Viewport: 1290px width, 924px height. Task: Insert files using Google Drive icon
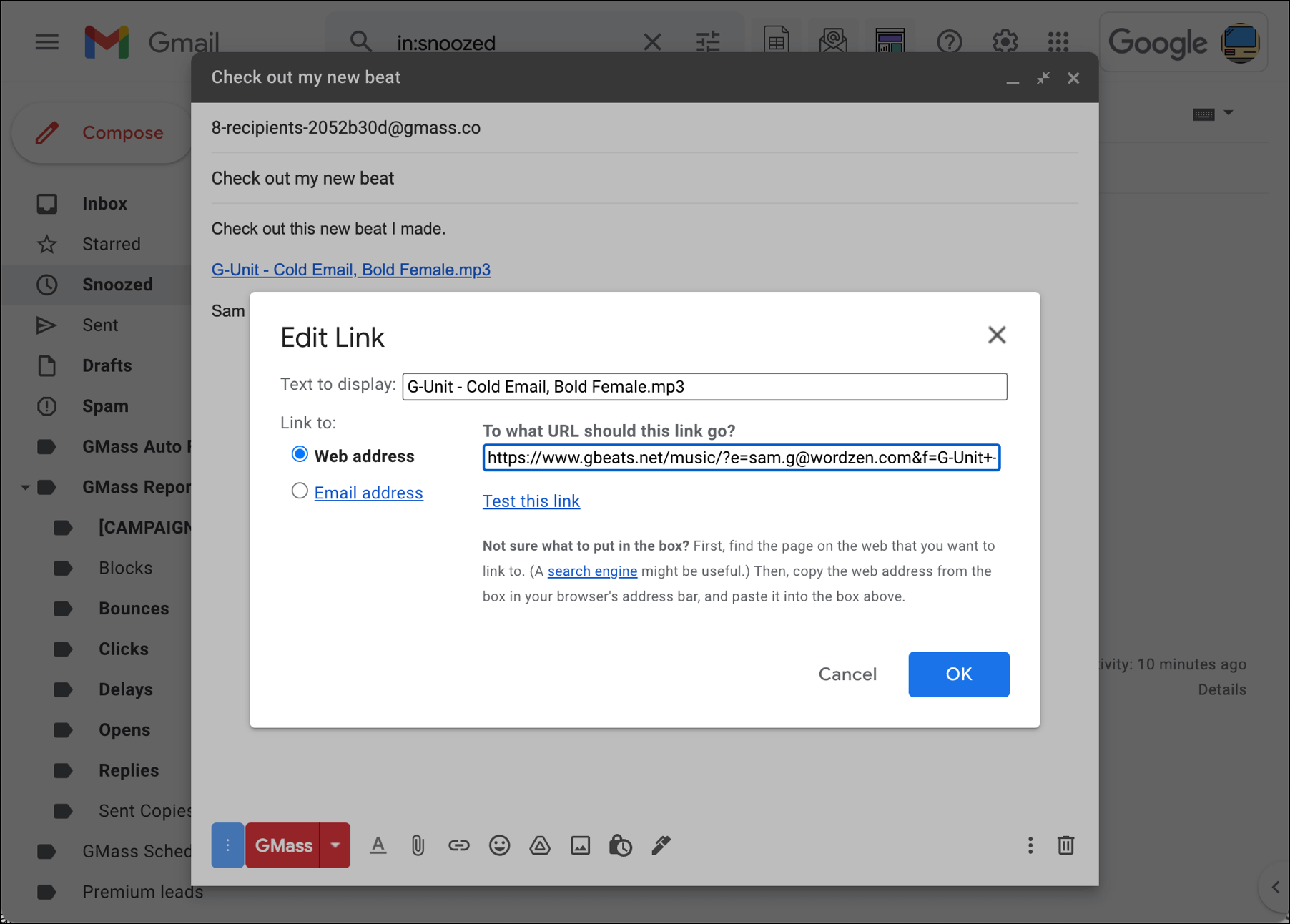click(540, 845)
